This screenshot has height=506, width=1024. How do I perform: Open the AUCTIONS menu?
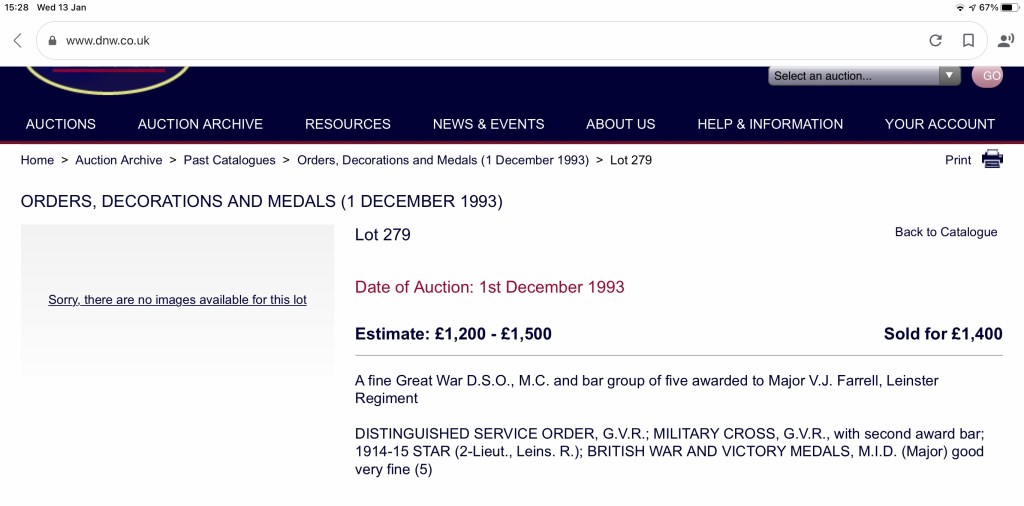pyautogui.click(x=61, y=124)
